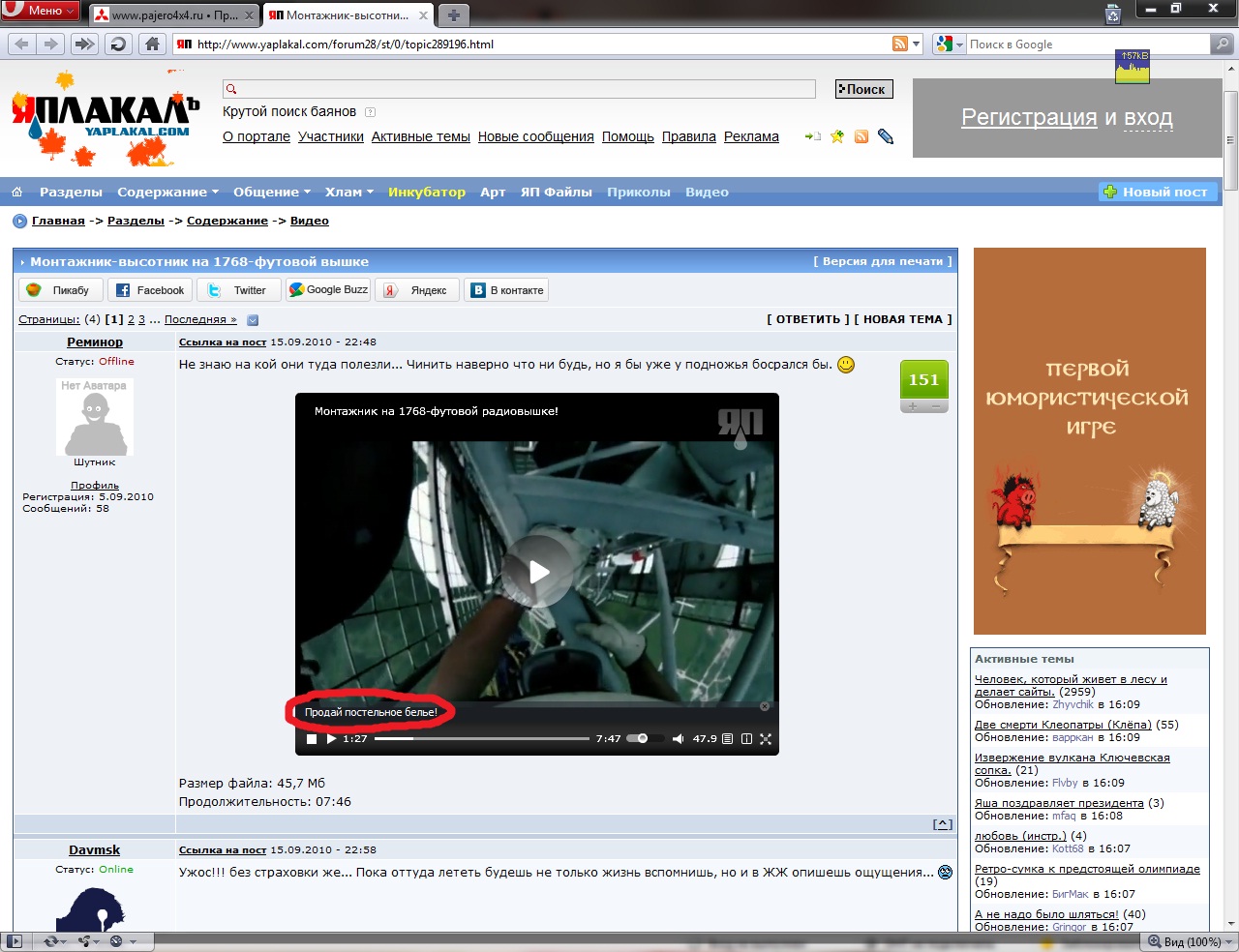Share the topic via Twitter button

click(x=239, y=290)
